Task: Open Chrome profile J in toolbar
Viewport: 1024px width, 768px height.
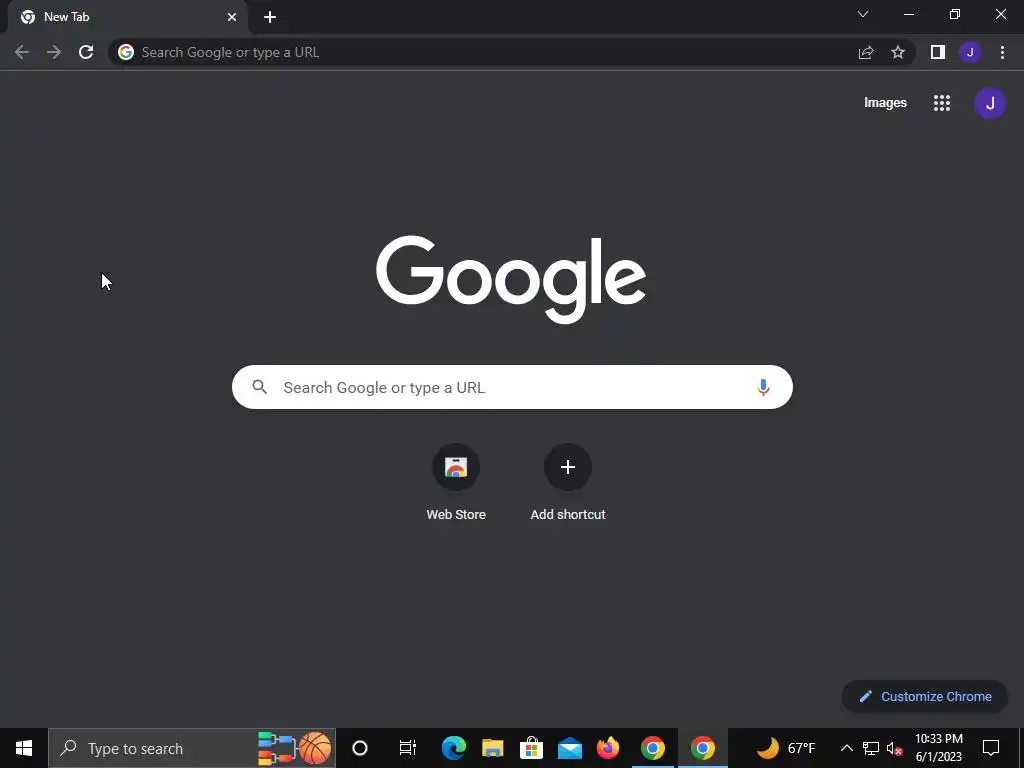Action: [x=970, y=52]
